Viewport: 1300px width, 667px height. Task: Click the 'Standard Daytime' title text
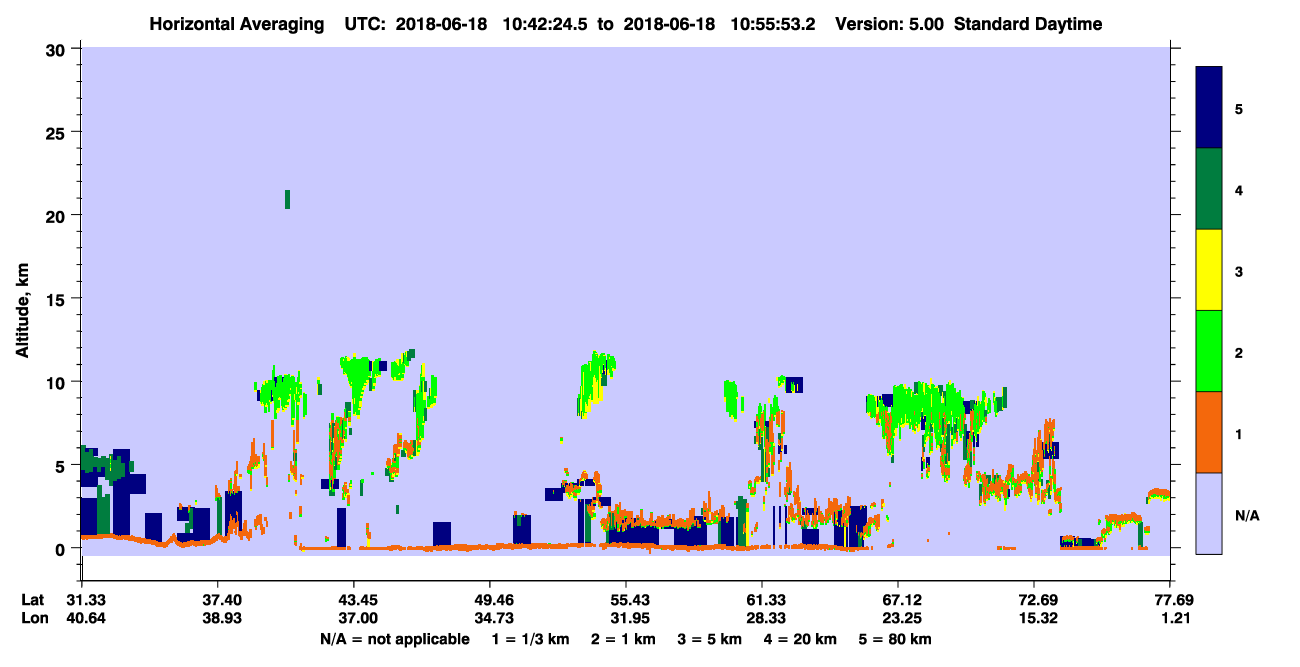click(1028, 24)
